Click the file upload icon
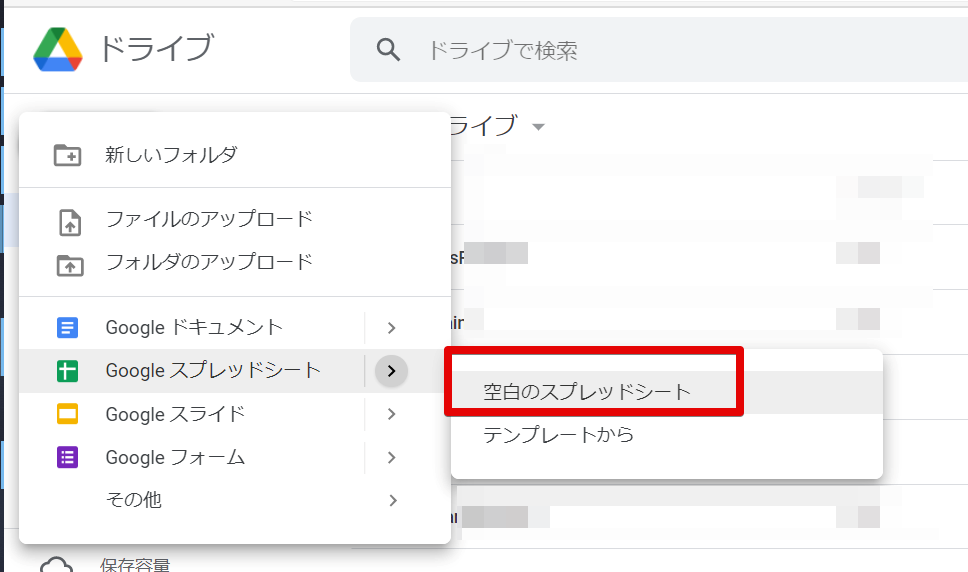Viewport: 968px width, 572px height. [70, 222]
